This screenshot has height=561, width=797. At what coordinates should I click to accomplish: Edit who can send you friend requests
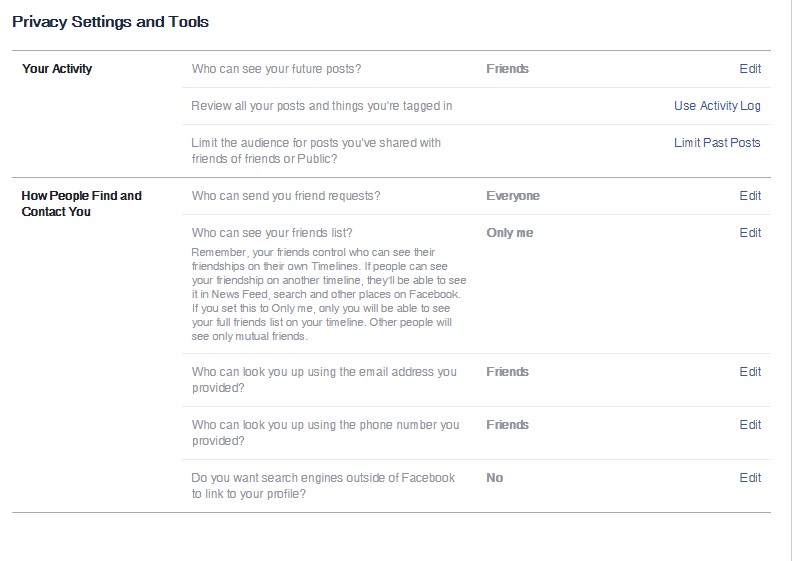point(750,196)
